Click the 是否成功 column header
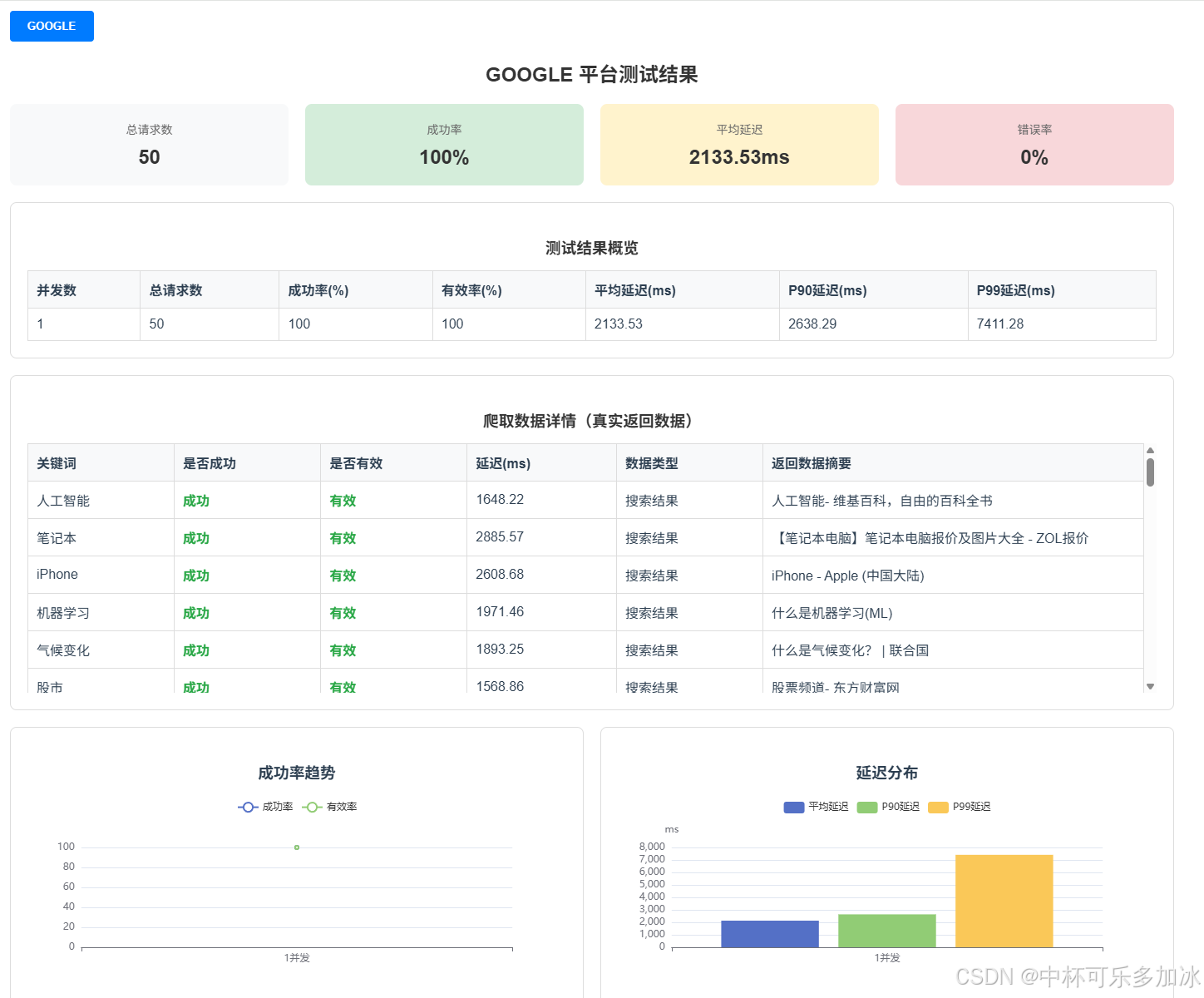This screenshot has width=1204, height=998. click(247, 463)
